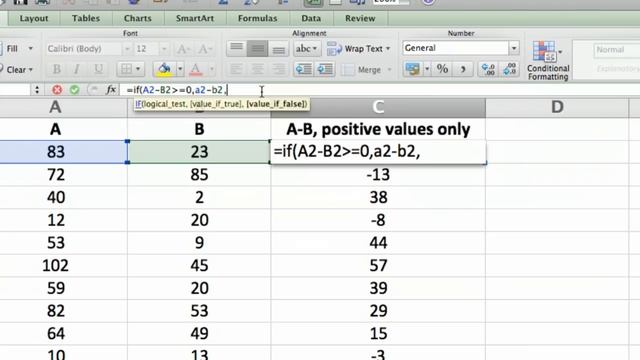Open the fx formula builder
Viewport: 640px width, 360px height.
point(111,90)
